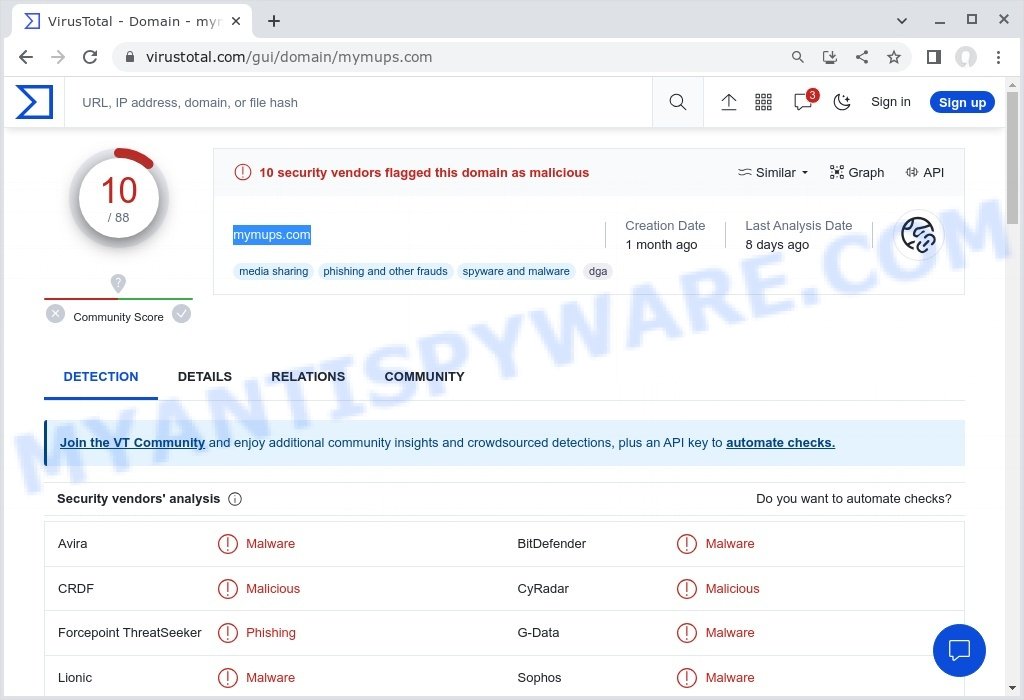This screenshot has height=700, width=1024.
Task: Click the search magnifier in VirusTotal bar
Action: (x=677, y=102)
